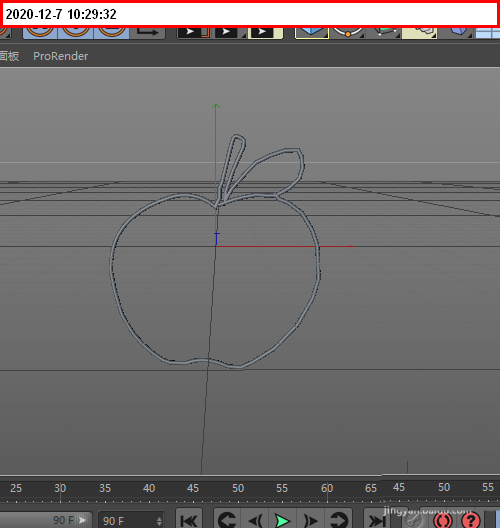Click the red question mark keyframe icon
The width and height of the screenshot is (500, 528).
click(471, 521)
